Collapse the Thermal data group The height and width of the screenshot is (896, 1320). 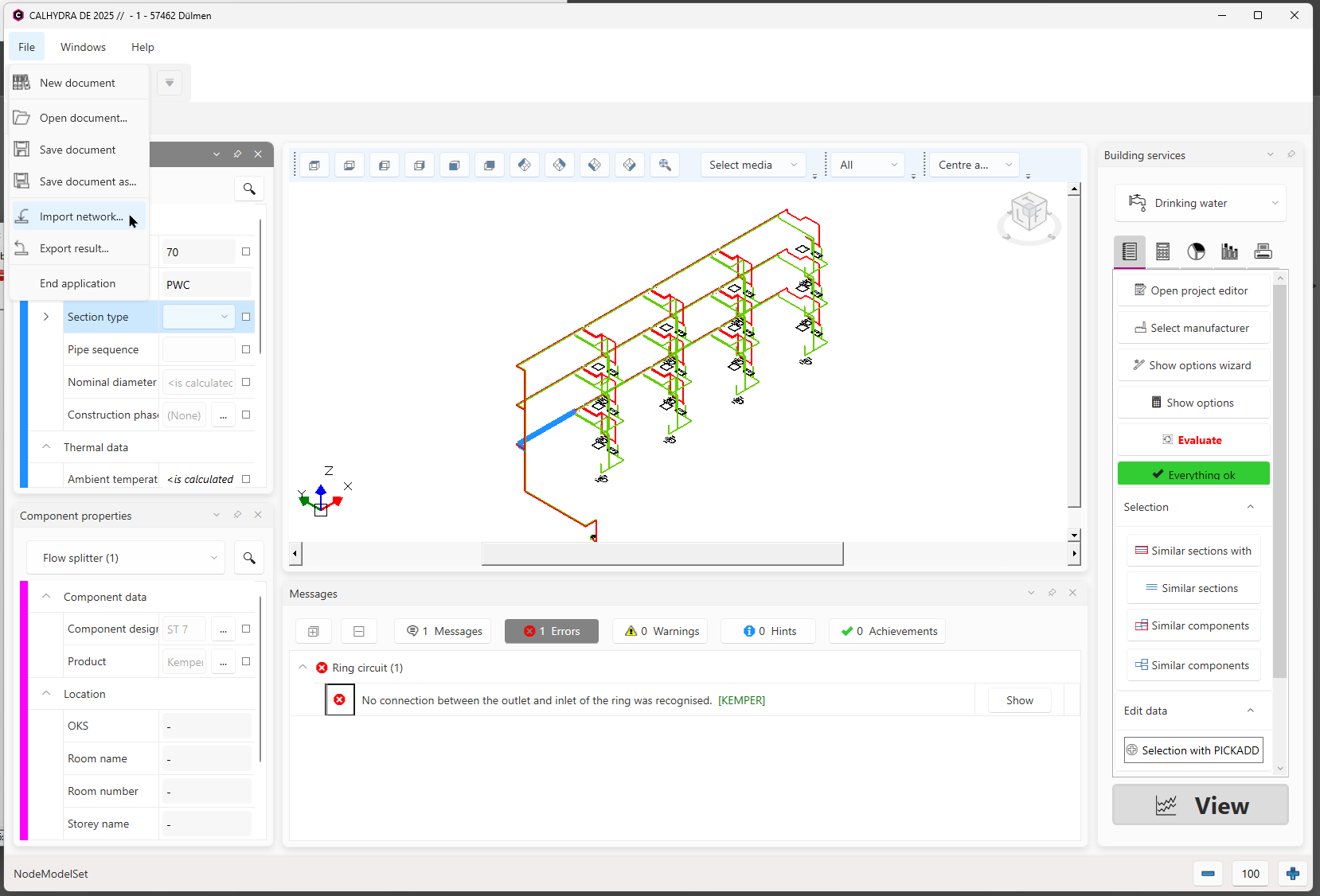46,446
